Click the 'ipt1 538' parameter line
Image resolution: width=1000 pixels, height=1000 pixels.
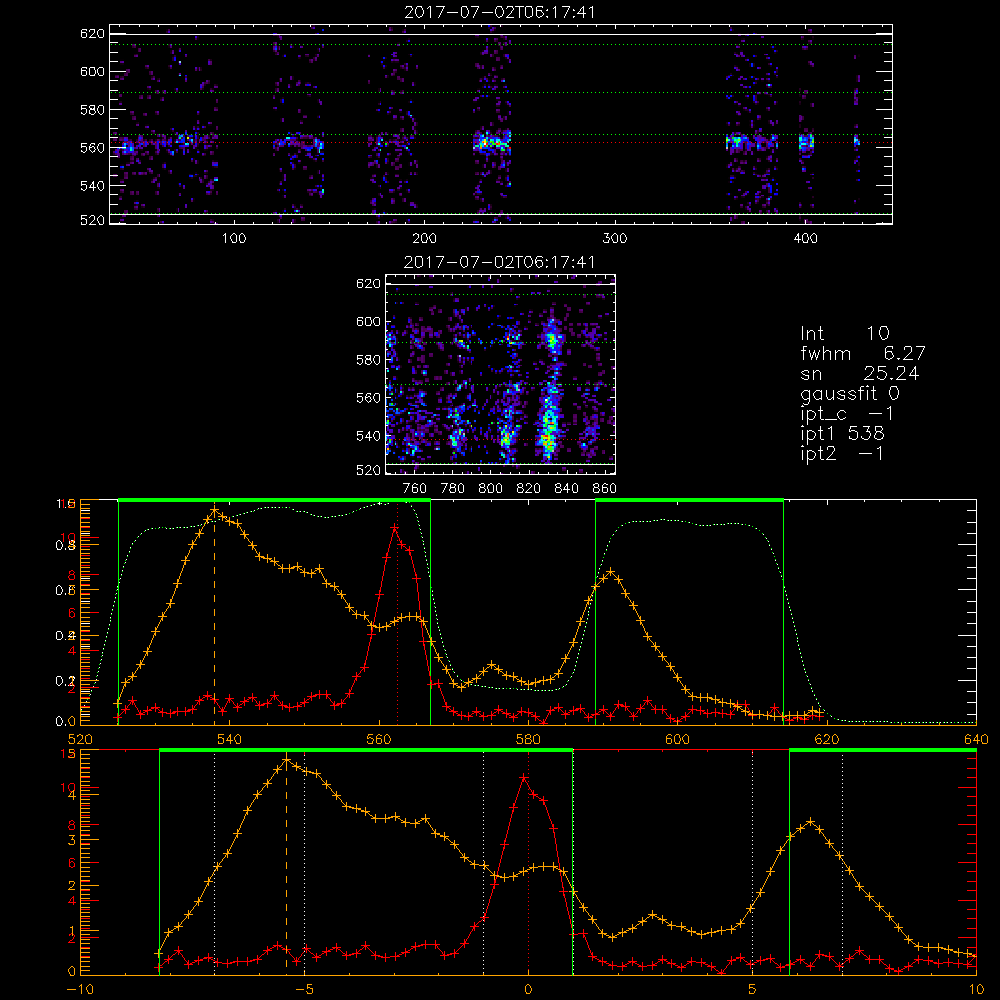842,434
